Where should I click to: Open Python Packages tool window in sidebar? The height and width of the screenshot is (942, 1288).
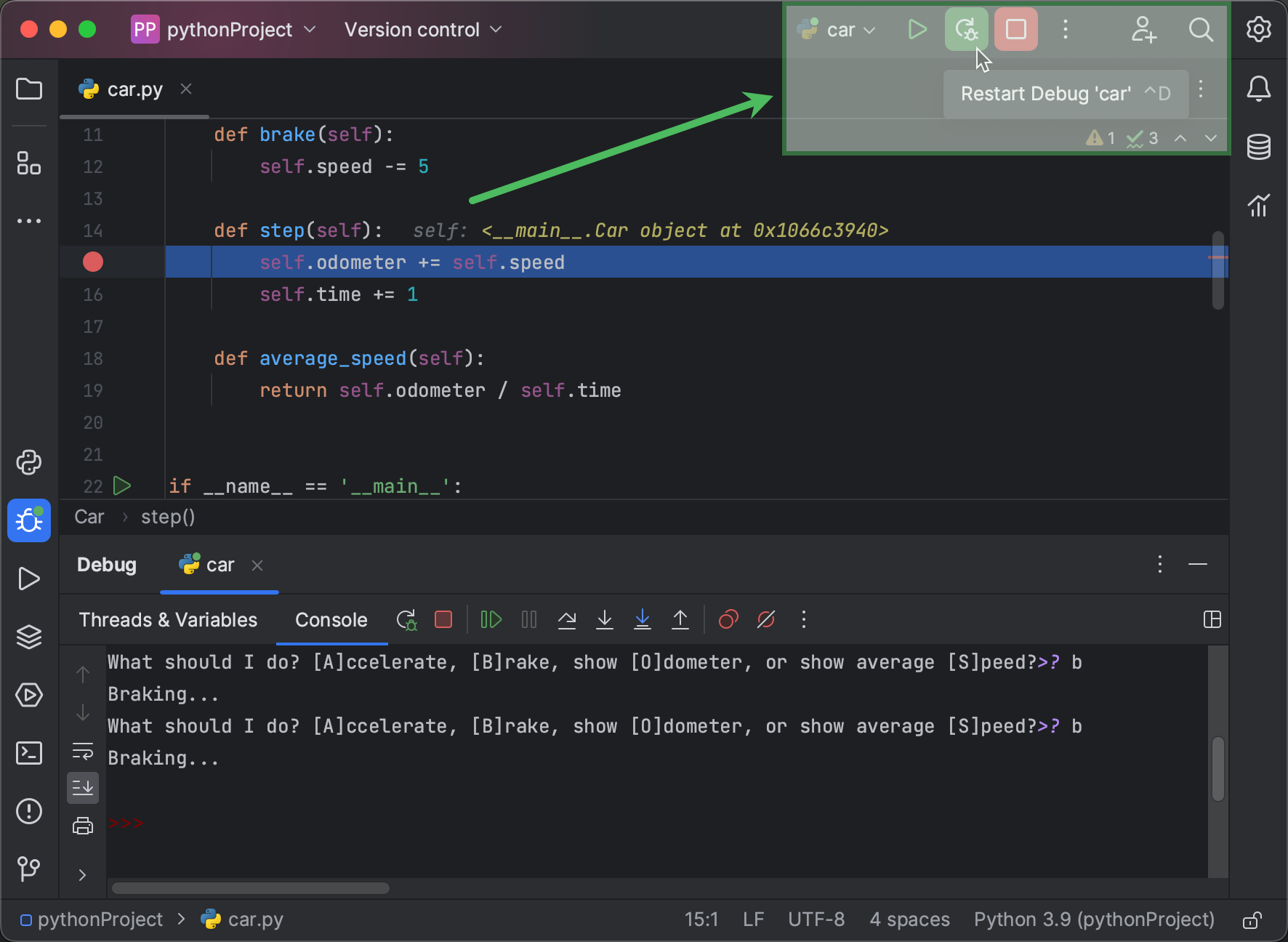29,637
